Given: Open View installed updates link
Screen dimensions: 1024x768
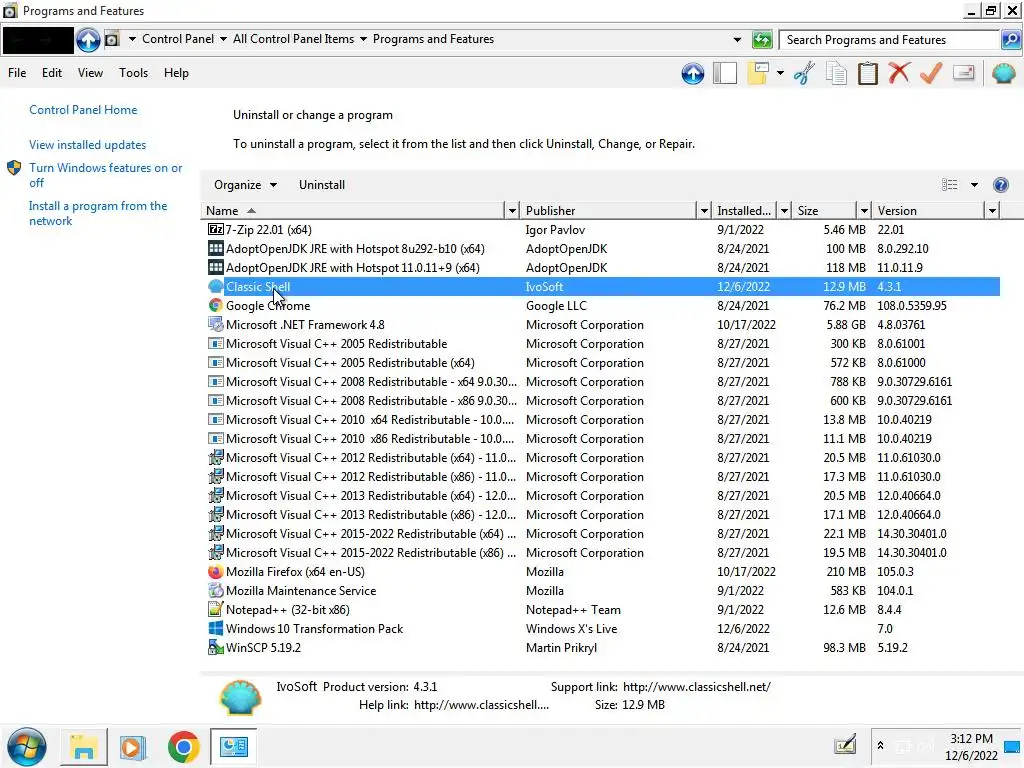Looking at the screenshot, I should tap(88, 145).
